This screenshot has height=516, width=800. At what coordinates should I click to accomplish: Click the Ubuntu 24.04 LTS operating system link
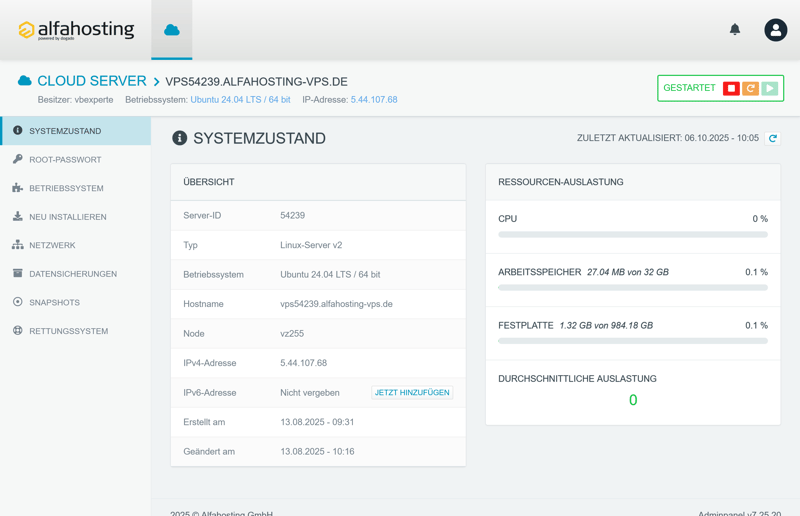point(240,100)
